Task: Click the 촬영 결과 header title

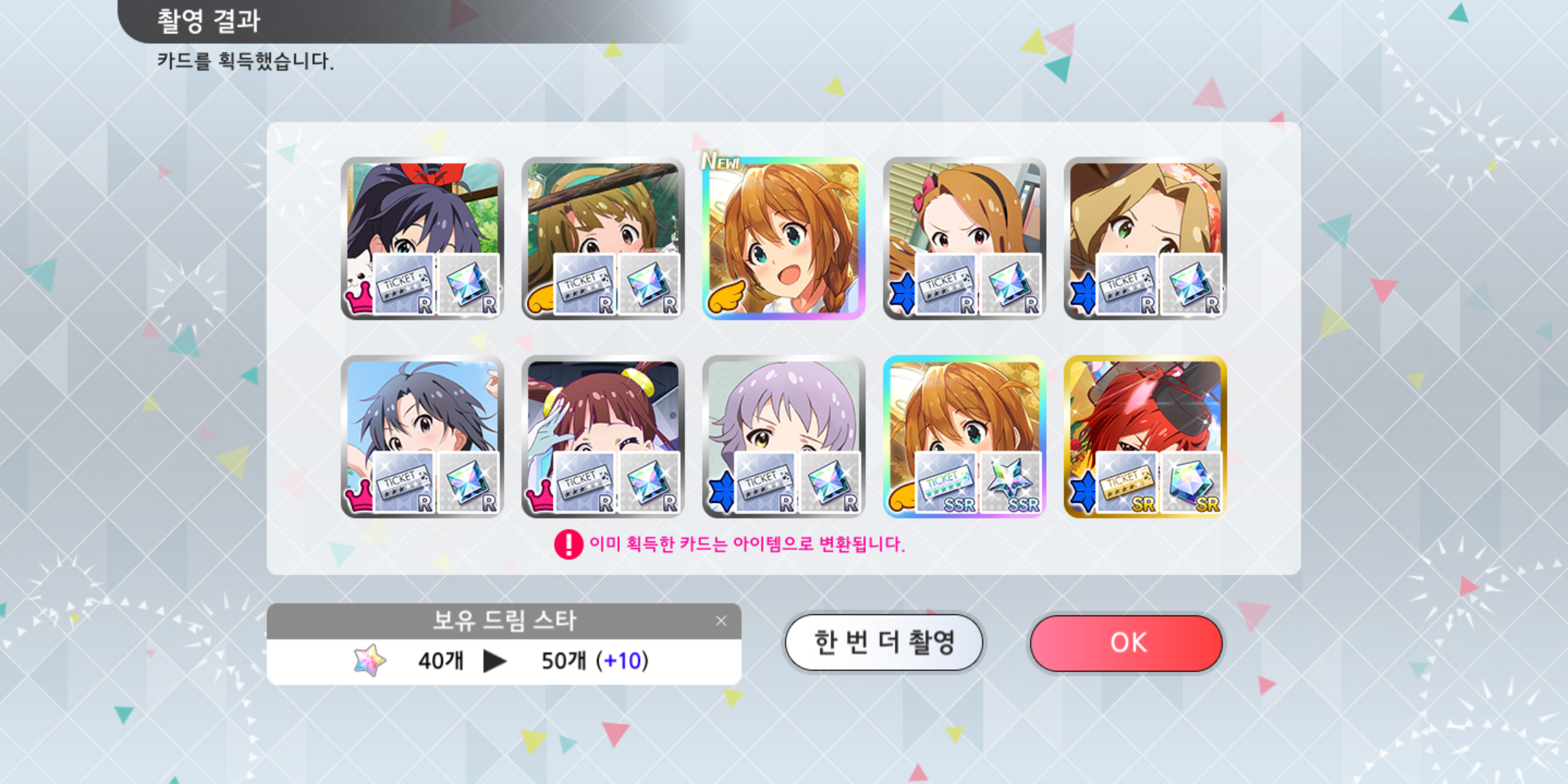Action: click(x=209, y=20)
